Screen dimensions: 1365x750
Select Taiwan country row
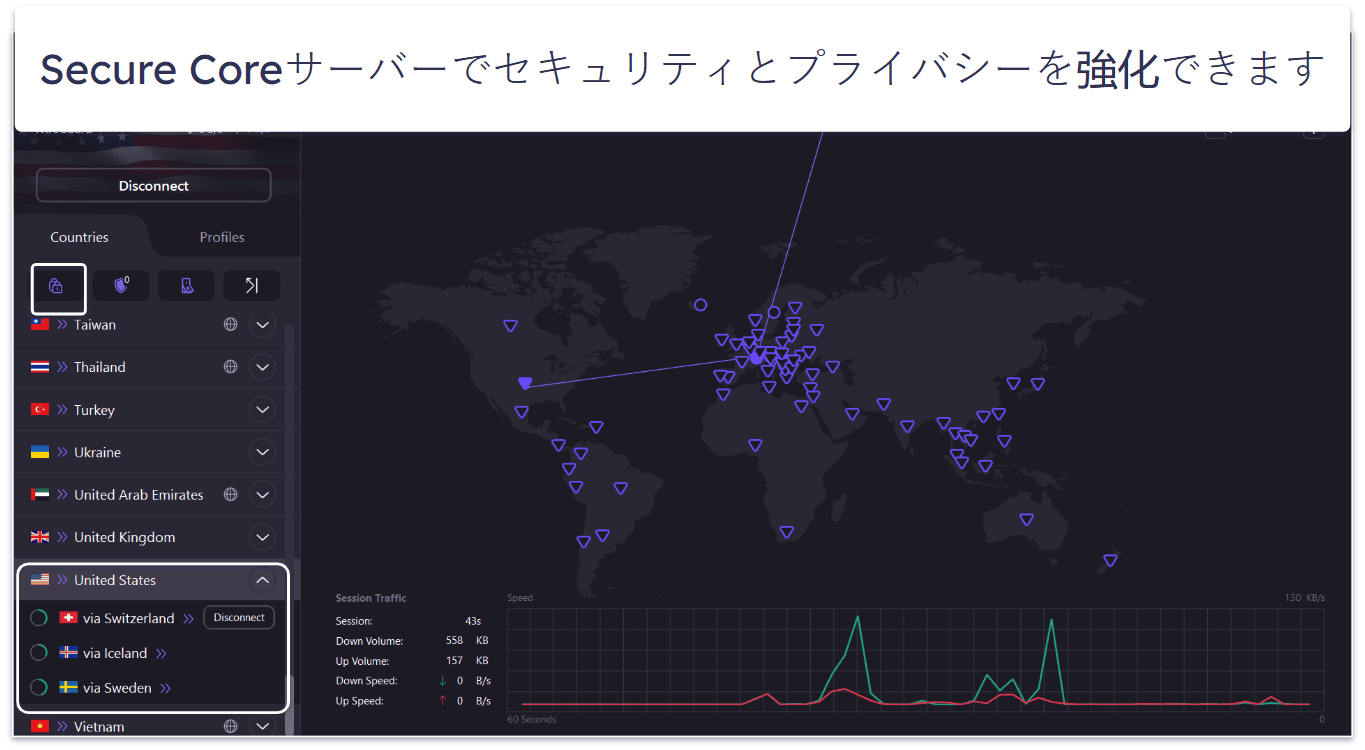pos(150,325)
